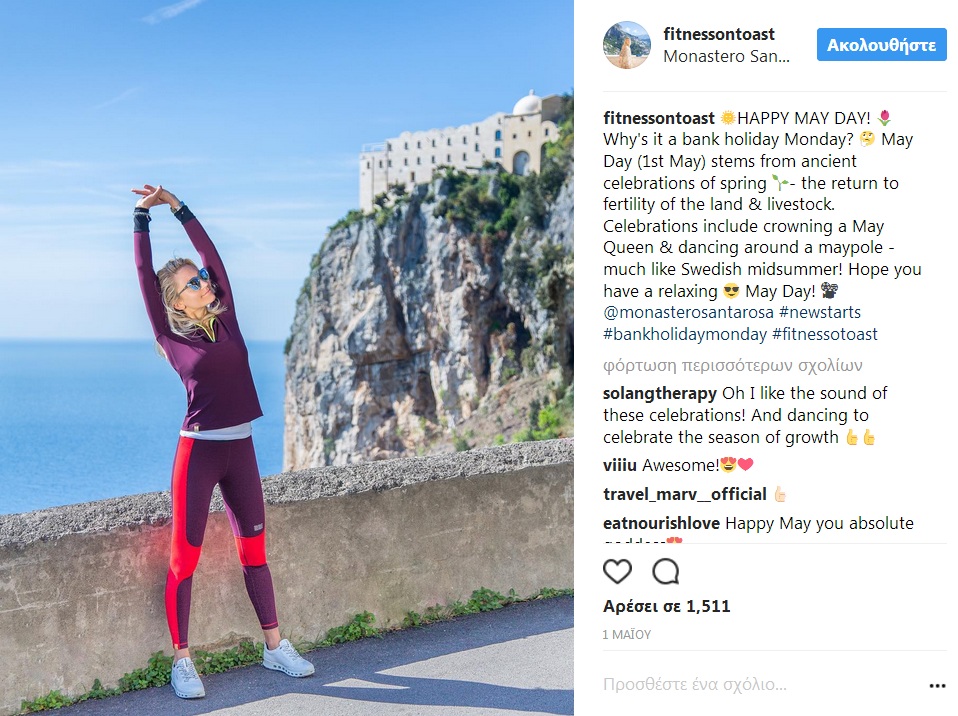This screenshot has width=958, height=716.
Task: Load more comments (φόρτωση περισσότερων σχολίων)
Action: (733, 366)
